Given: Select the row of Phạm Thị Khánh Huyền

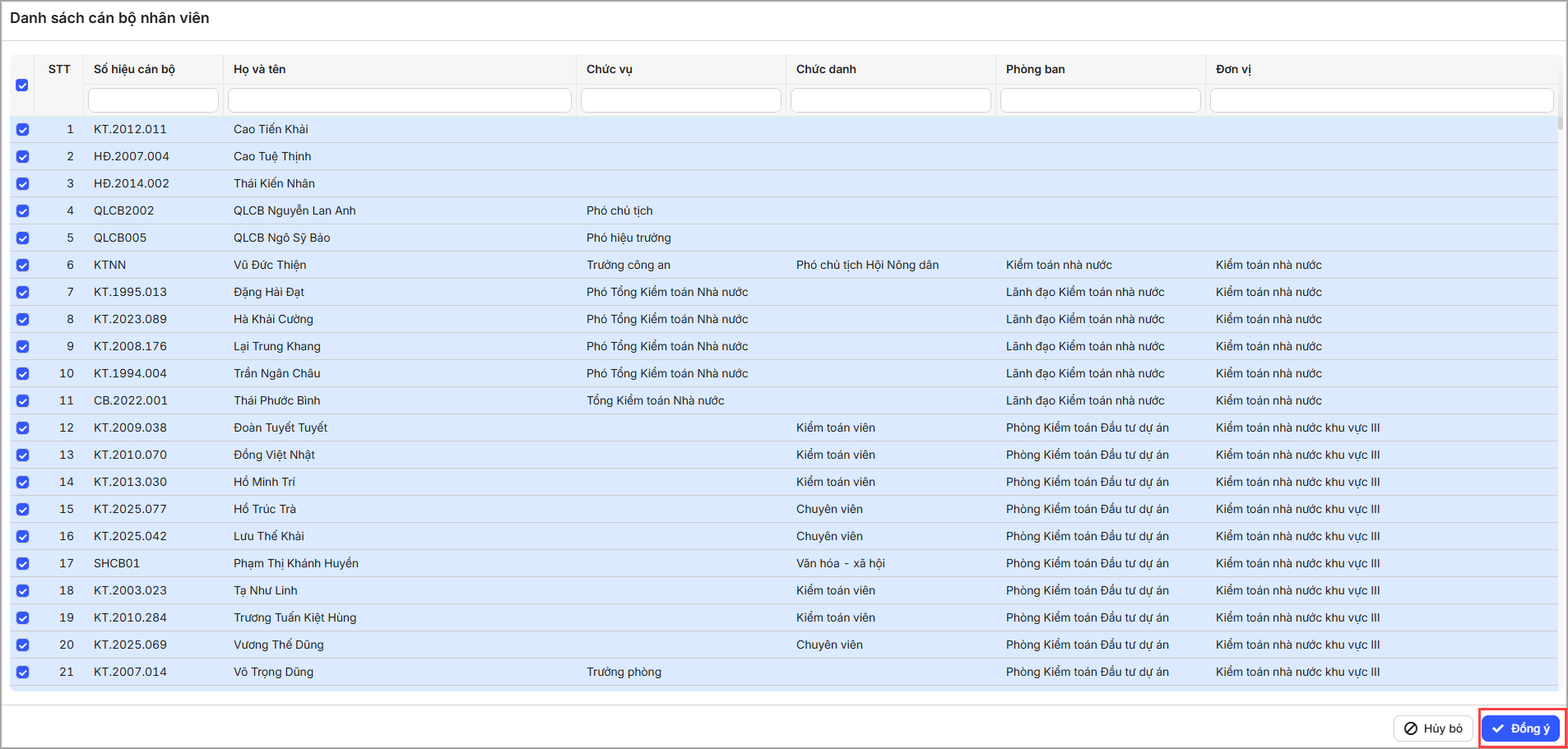Looking at the screenshot, I should click(296, 563).
